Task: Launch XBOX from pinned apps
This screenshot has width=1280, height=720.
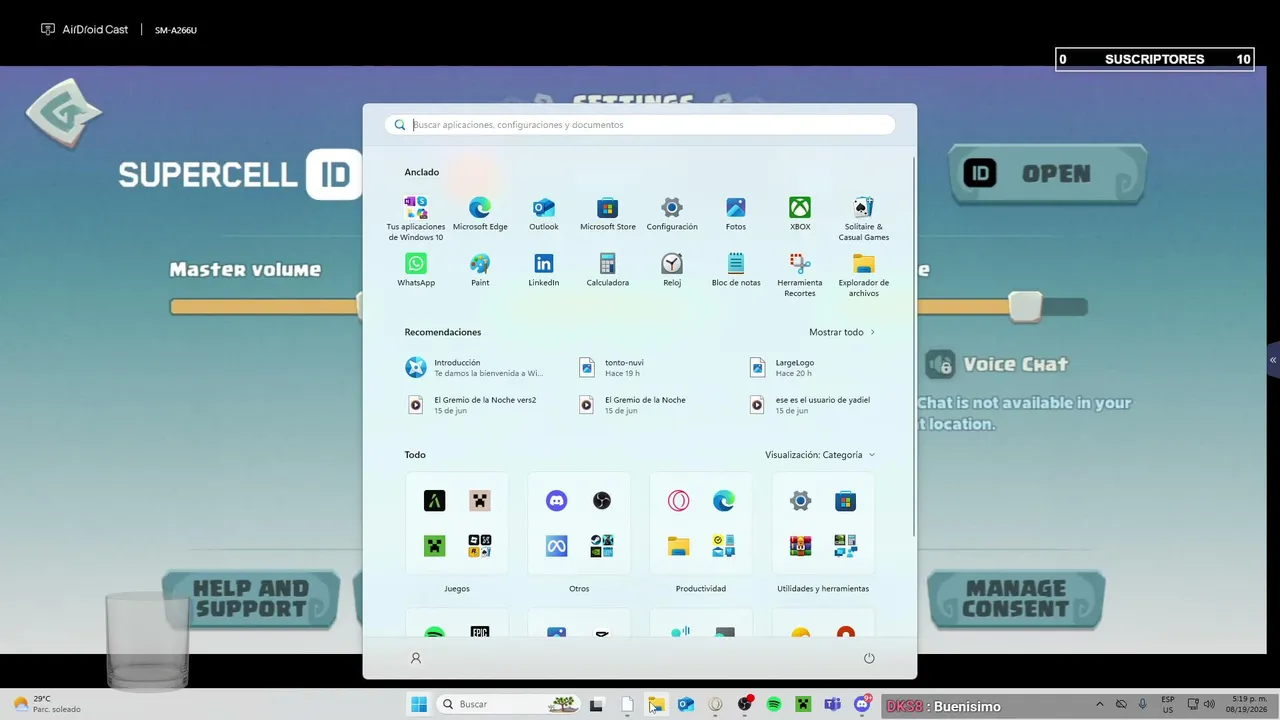Action: pos(800,214)
